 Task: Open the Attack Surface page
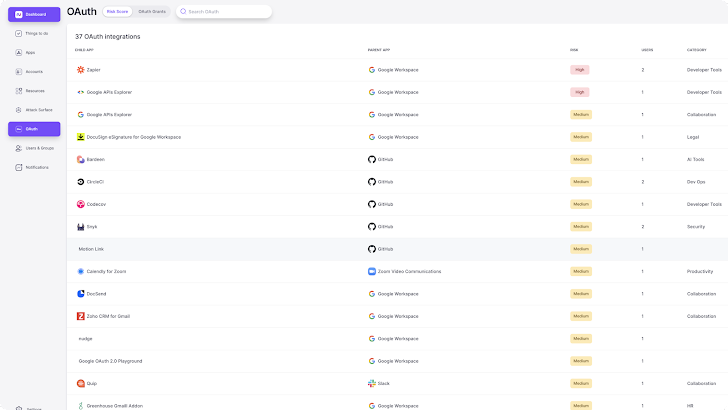pyautogui.click(x=37, y=109)
